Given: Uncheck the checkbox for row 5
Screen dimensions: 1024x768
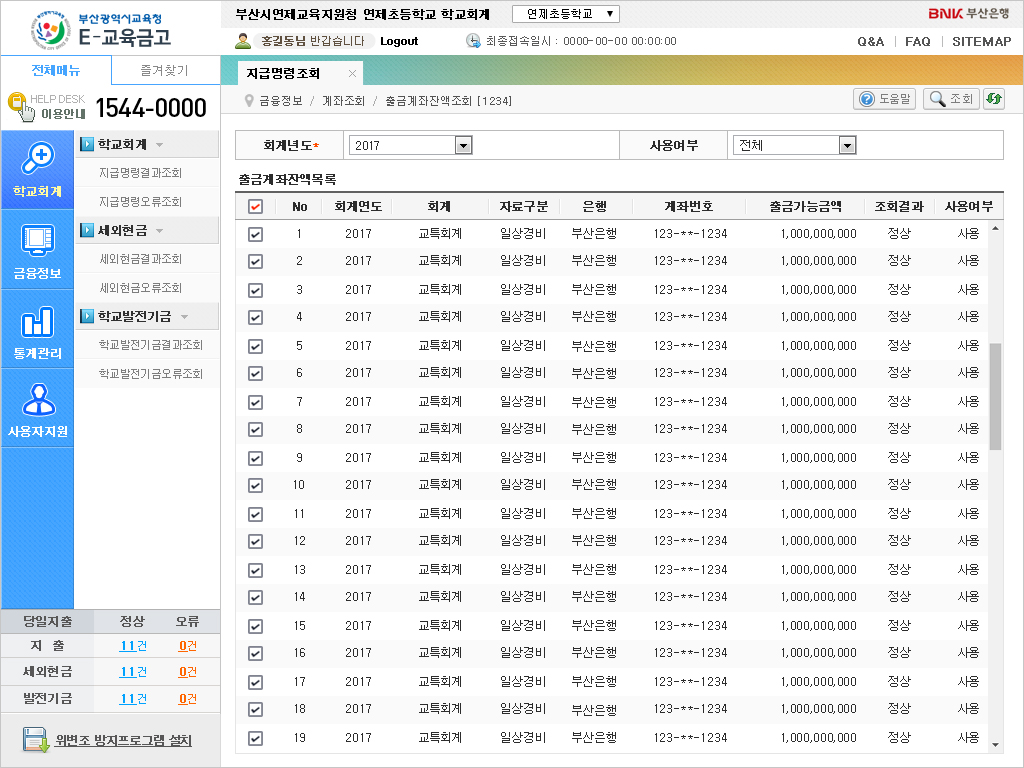Looking at the screenshot, I should [255, 346].
